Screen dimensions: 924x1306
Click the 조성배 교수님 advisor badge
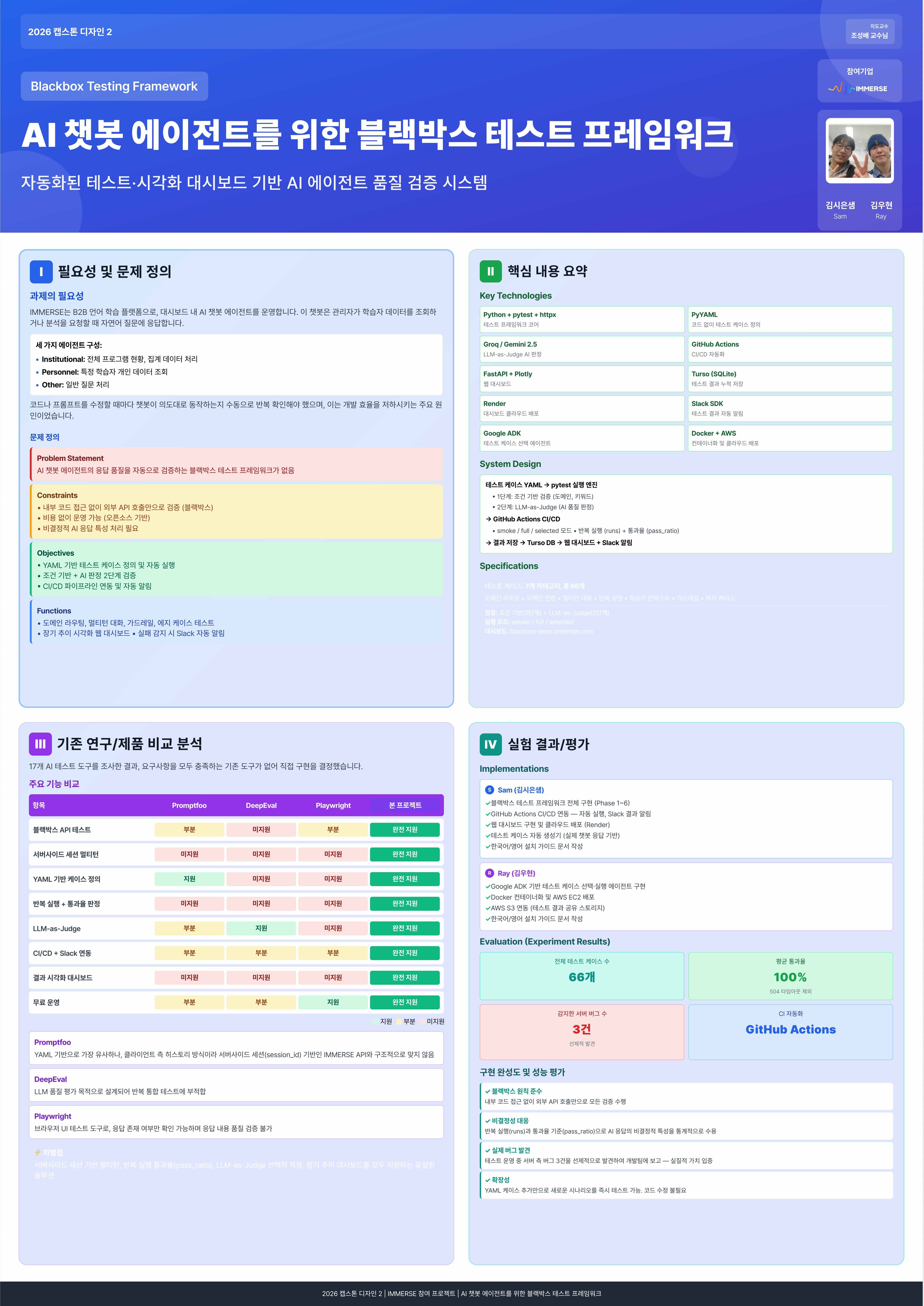click(869, 31)
